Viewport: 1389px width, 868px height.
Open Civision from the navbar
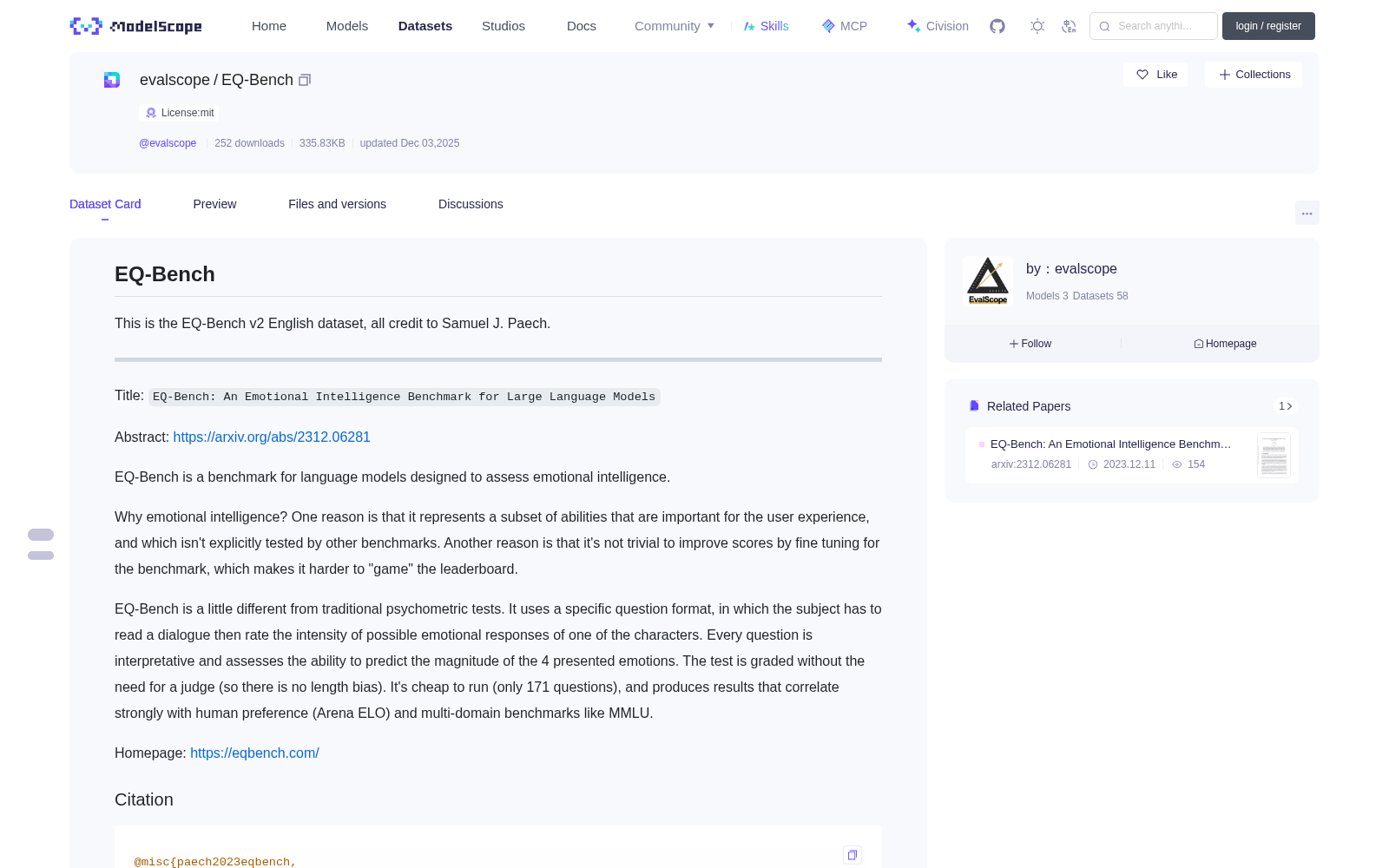(x=938, y=26)
